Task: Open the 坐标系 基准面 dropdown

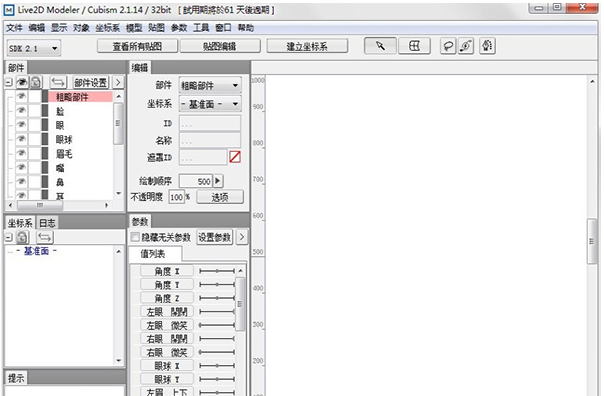Action: point(210,104)
